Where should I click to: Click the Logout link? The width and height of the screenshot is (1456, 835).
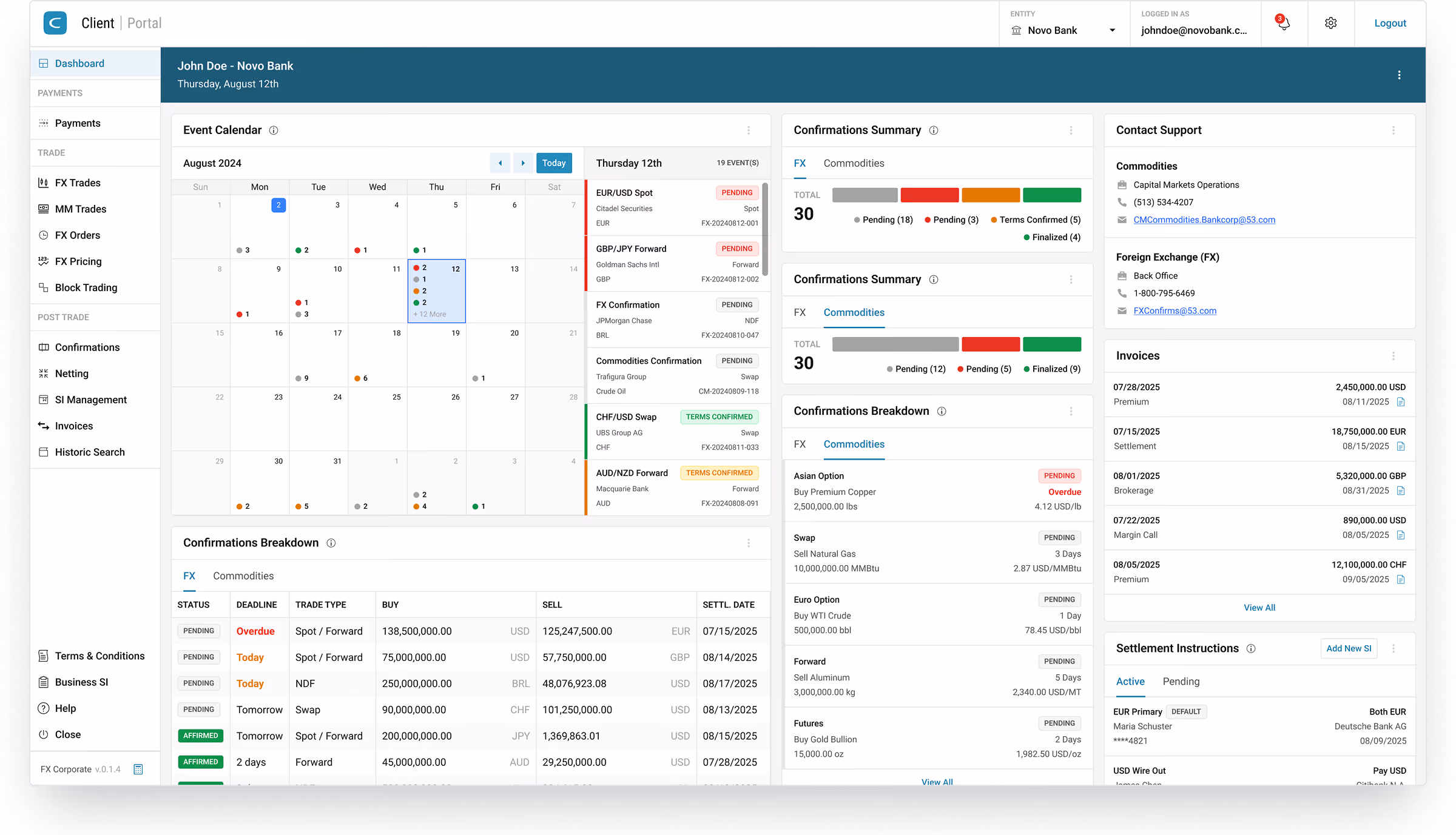point(1390,23)
